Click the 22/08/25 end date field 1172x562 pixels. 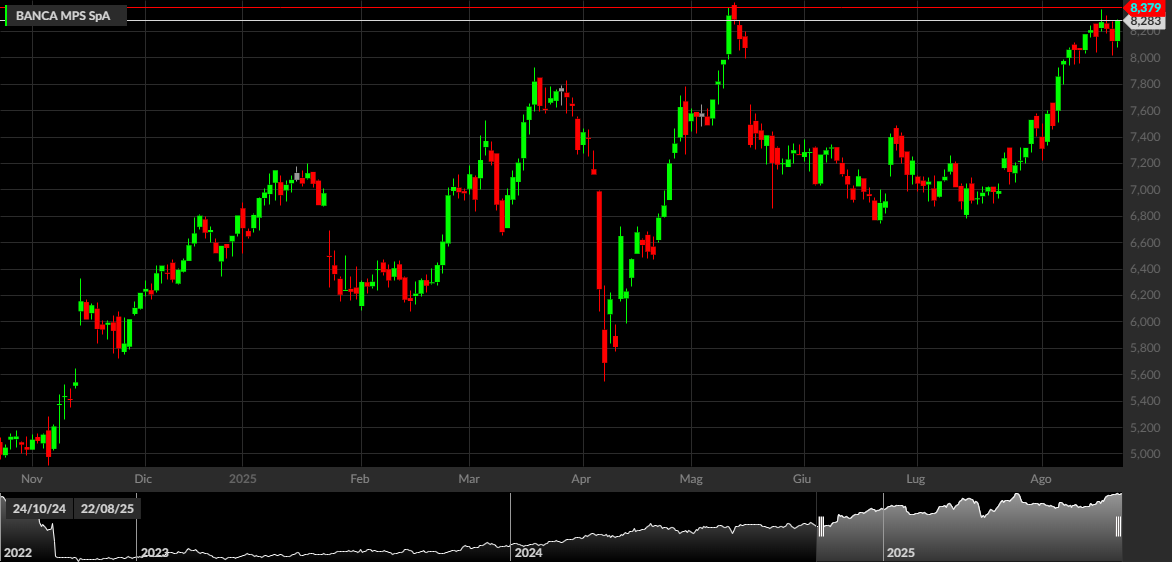(x=106, y=509)
